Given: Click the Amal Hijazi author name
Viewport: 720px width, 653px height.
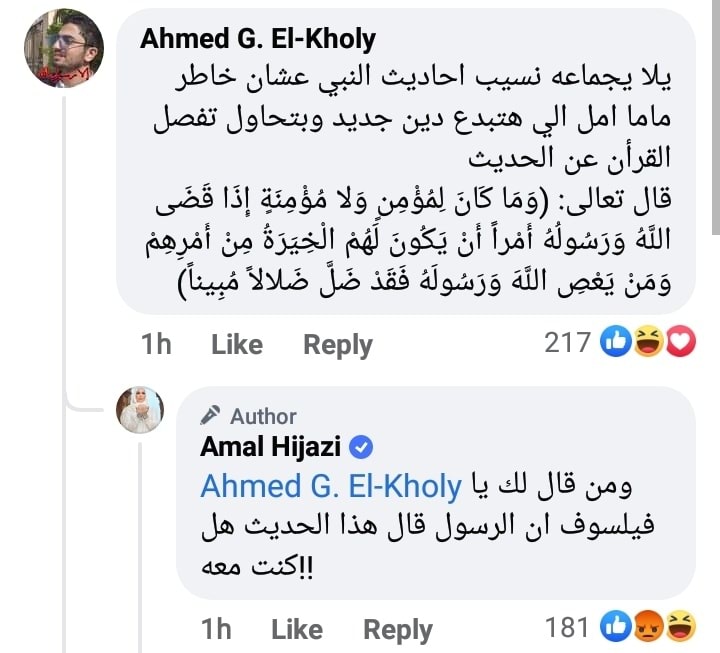Looking at the screenshot, I should point(270,446).
